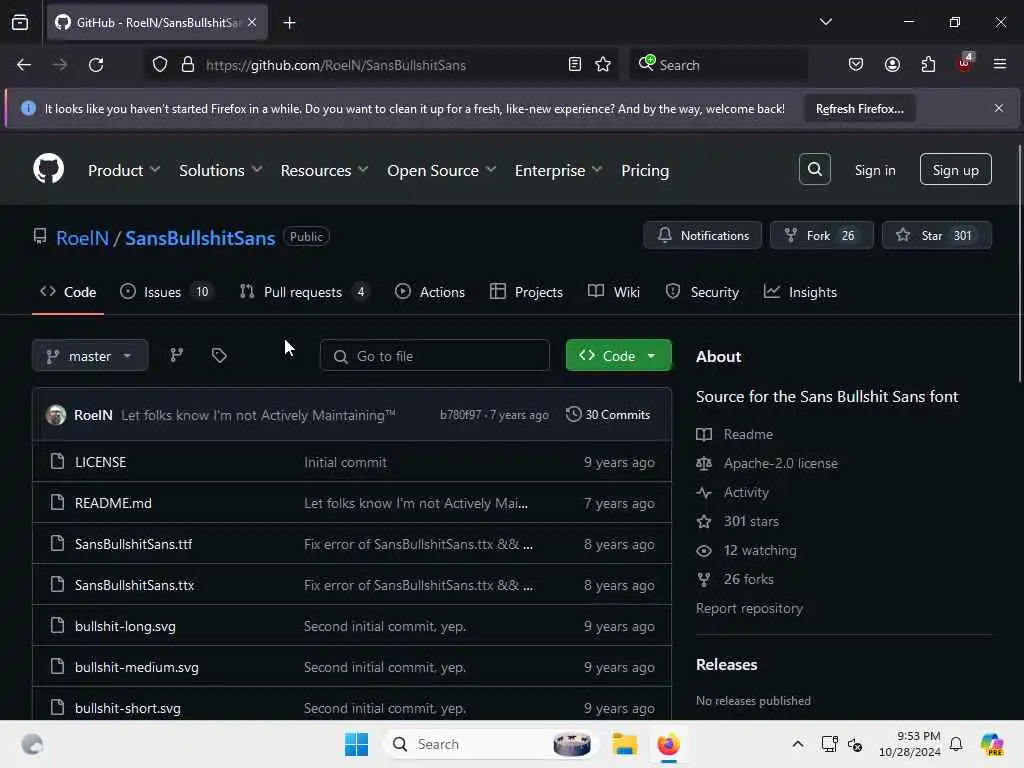Expand the Enterprise navigation menu
Screen dimensions: 1024x768
pyautogui.click(x=558, y=170)
